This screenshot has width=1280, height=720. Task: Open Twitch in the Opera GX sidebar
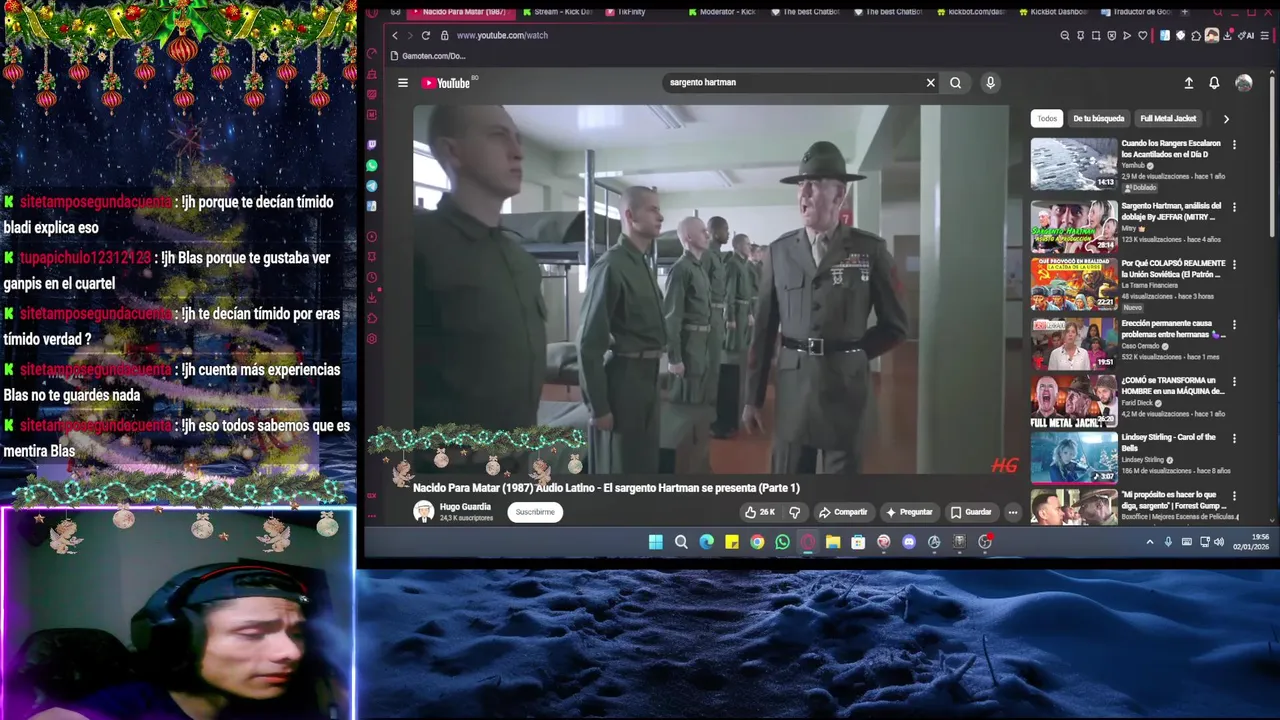tap(372, 145)
